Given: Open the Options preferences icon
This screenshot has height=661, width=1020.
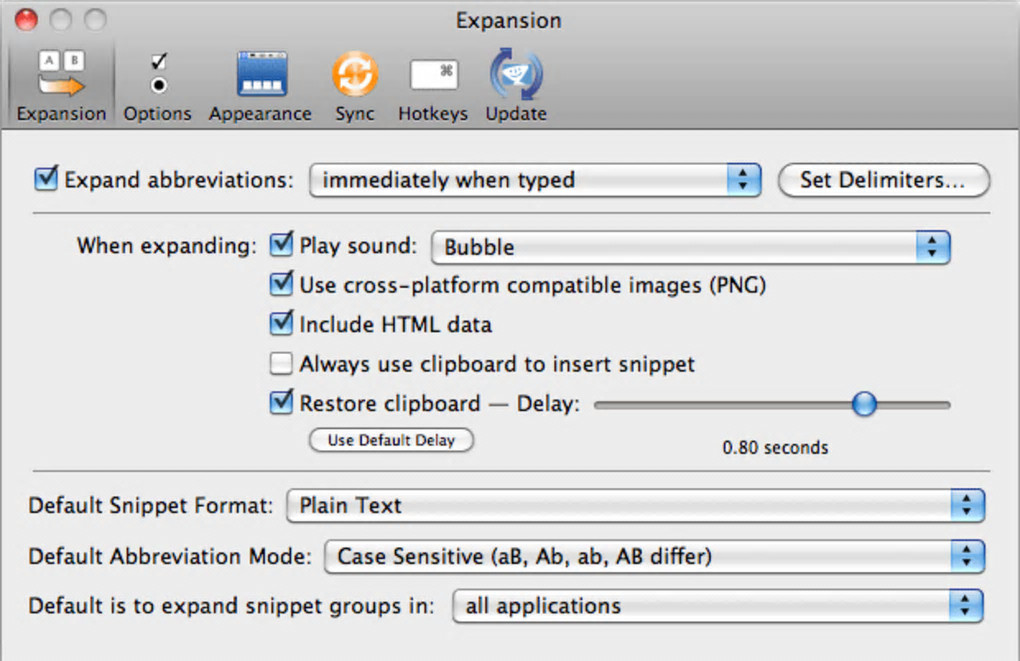Looking at the screenshot, I should pyautogui.click(x=157, y=77).
